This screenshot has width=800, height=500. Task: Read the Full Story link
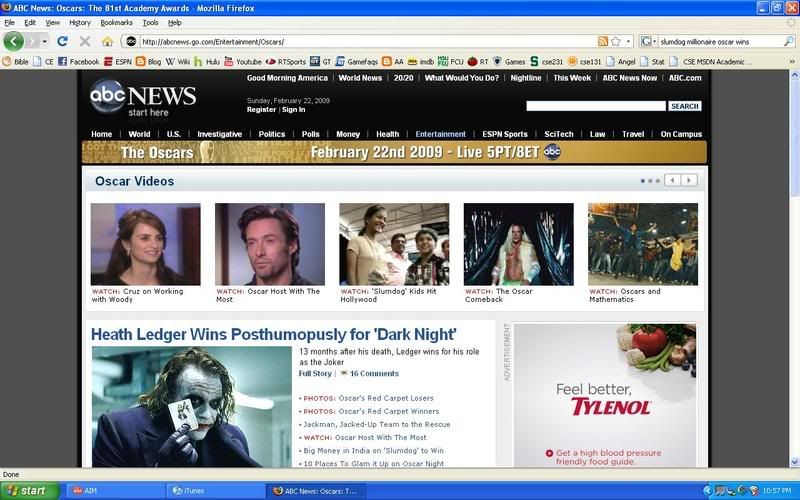click(315, 373)
